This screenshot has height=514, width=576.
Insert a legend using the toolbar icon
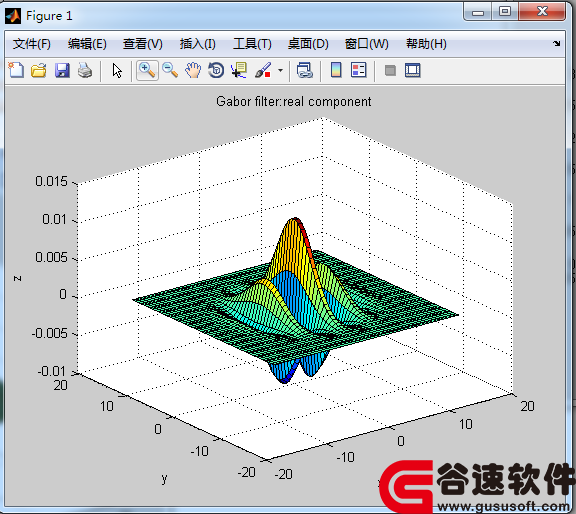coord(359,70)
